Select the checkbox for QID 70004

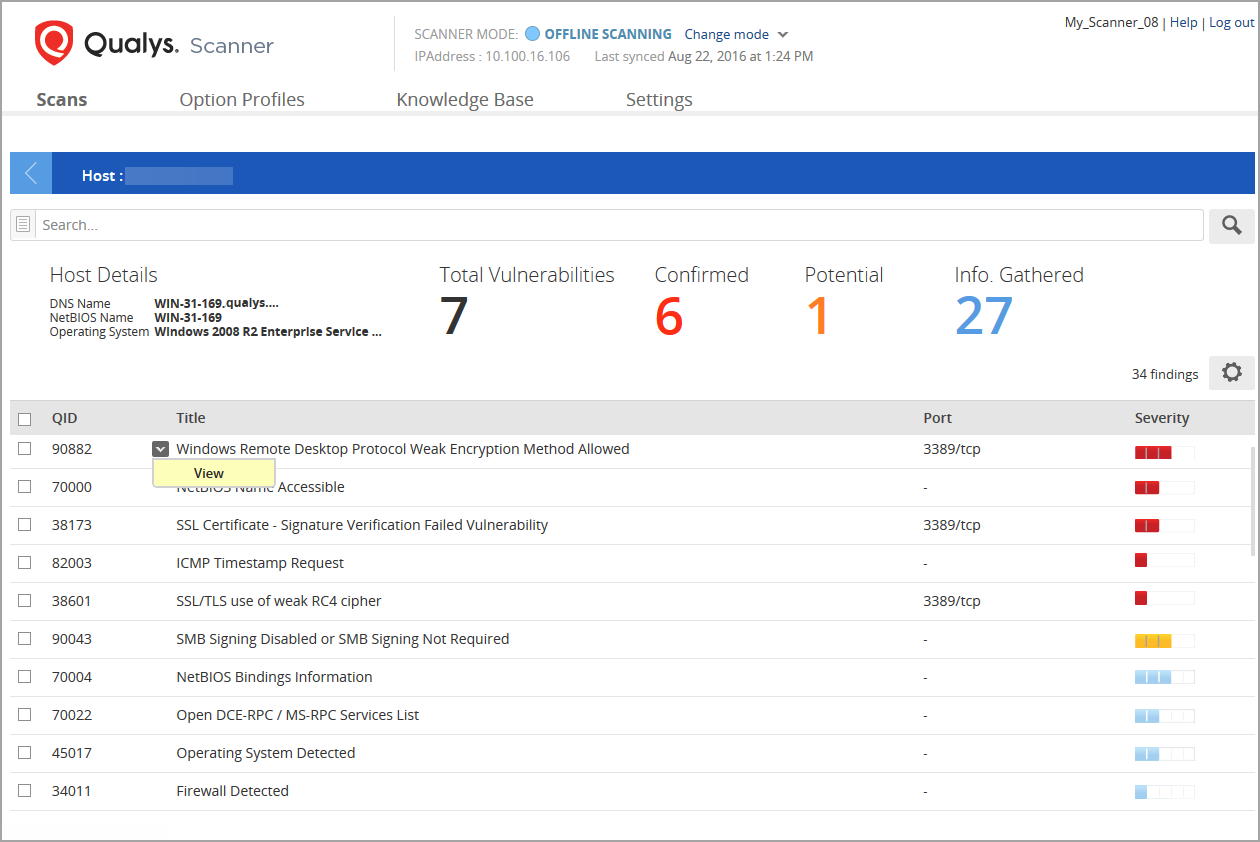pyautogui.click(x=25, y=677)
